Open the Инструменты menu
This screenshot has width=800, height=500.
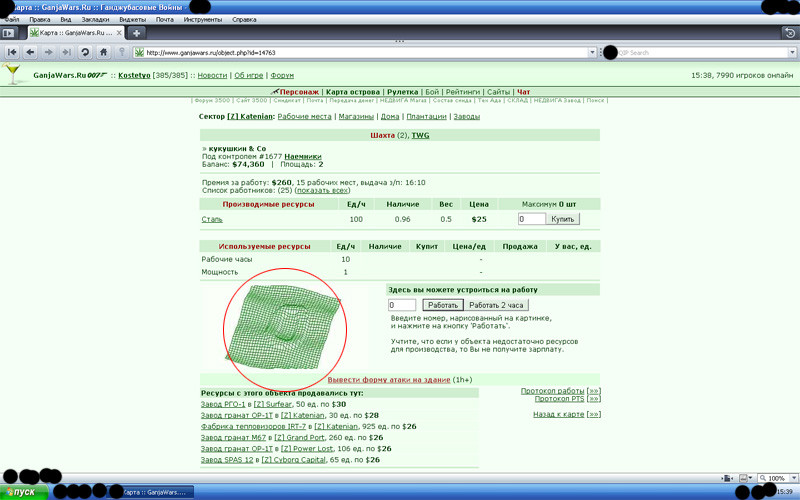[203, 19]
